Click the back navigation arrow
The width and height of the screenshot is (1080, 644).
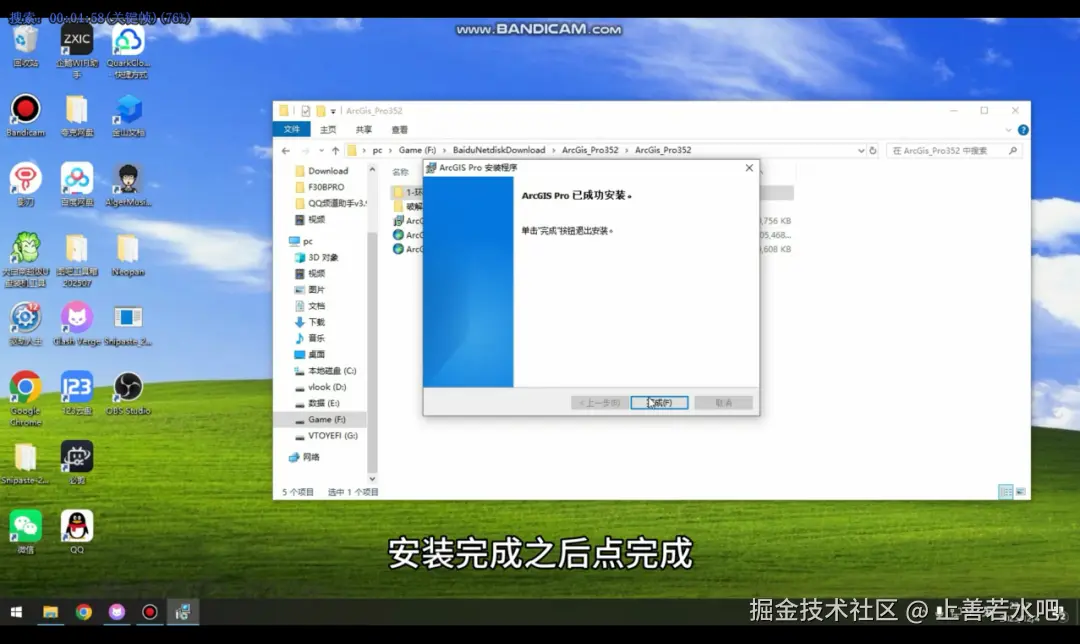(285, 149)
